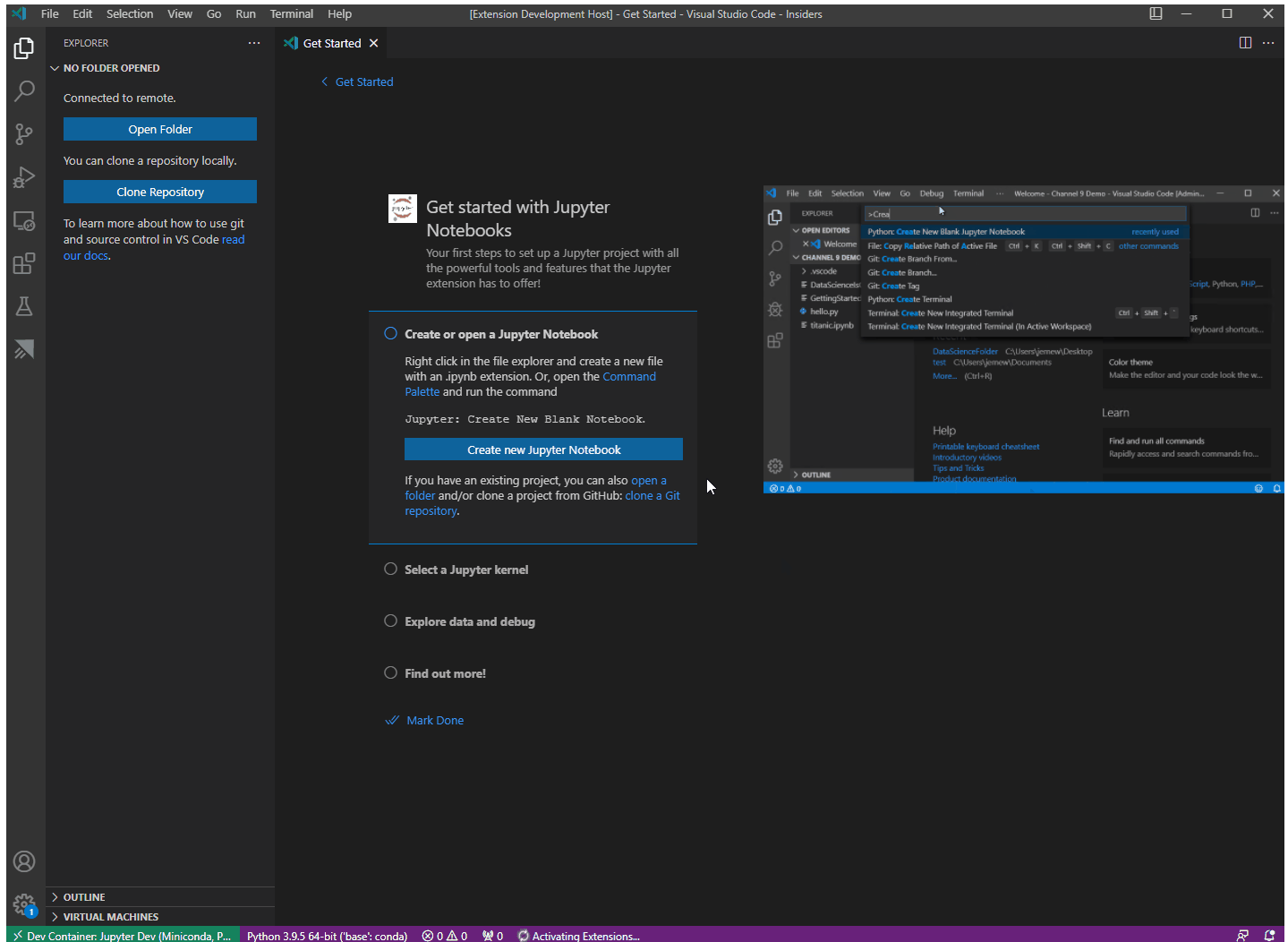Image resolution: width=1288 pixels, height=942 pixels.
Task: Open the Run menu
Action: coord(245,13)
